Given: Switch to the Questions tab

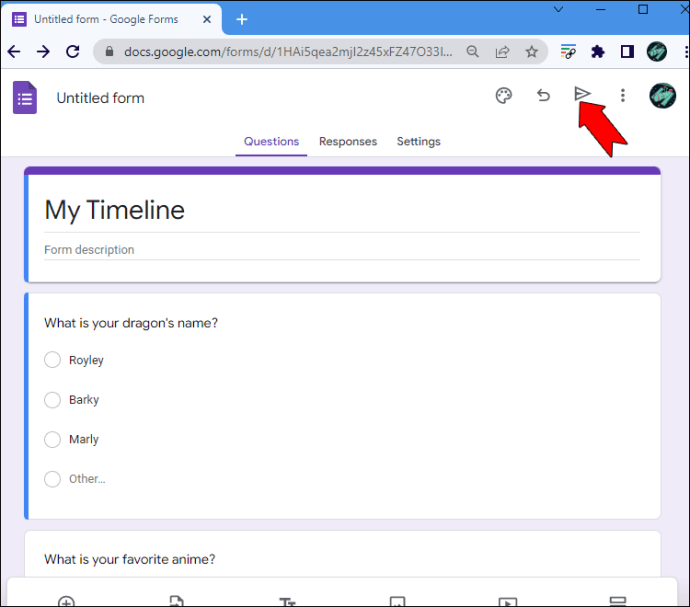Looking at the screenshot, I should tap(272, 141).
